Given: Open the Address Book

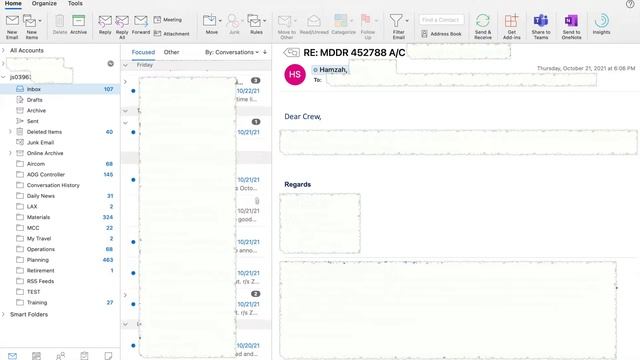Looking at the screenshot, I should click(x=441, y=34).
